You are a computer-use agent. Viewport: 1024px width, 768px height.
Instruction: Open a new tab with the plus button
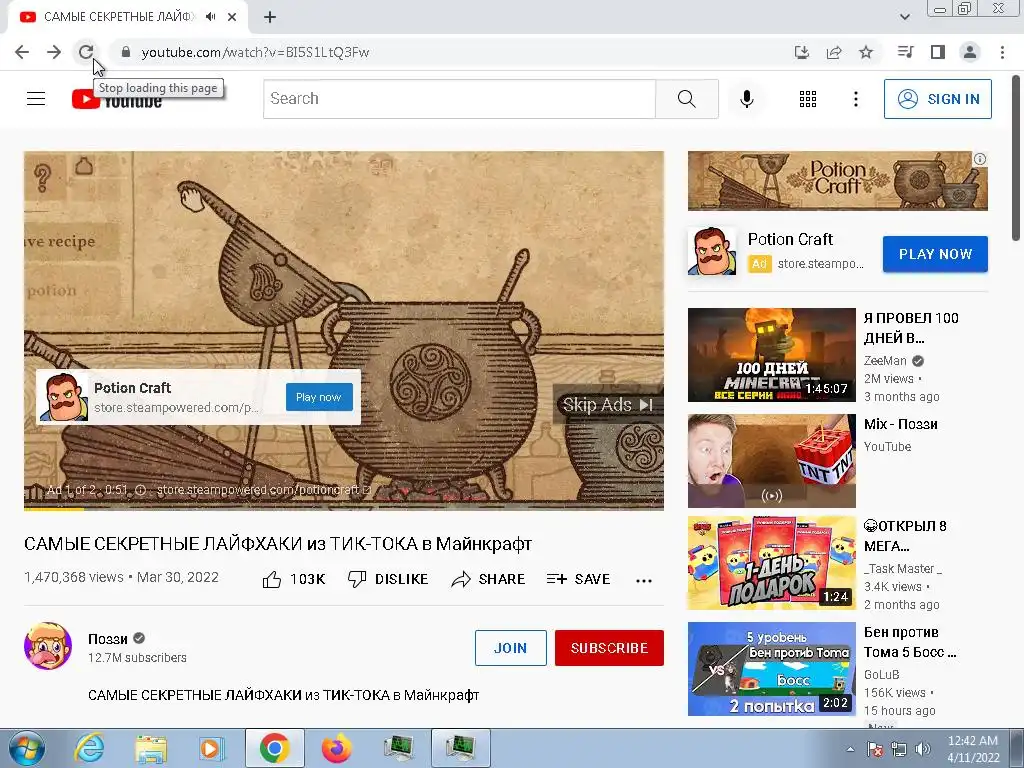(270, 18)
